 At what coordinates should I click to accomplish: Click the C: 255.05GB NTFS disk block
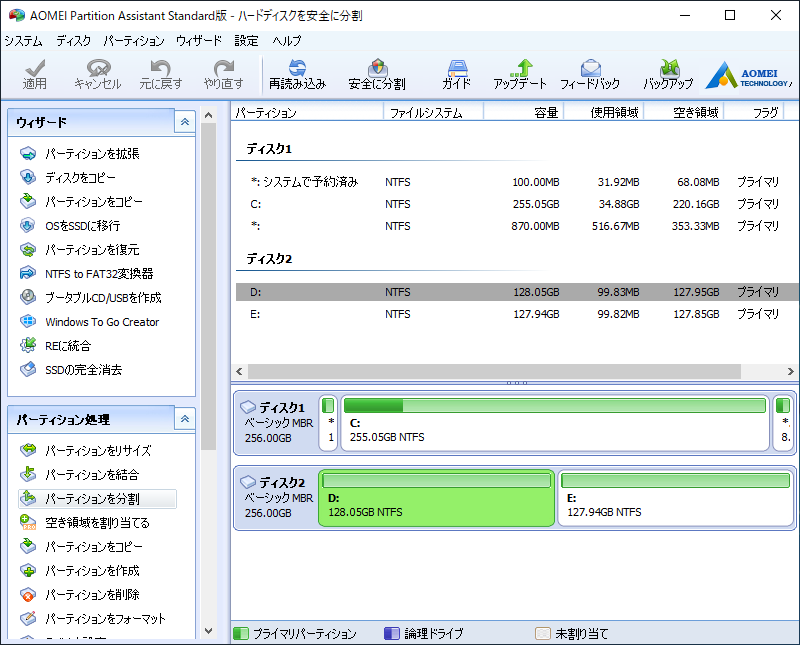[x=555, y=423]
